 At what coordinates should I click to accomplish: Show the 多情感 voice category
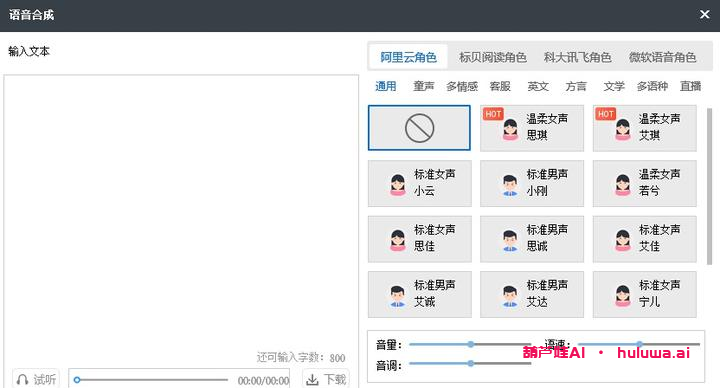pos(462,86)
